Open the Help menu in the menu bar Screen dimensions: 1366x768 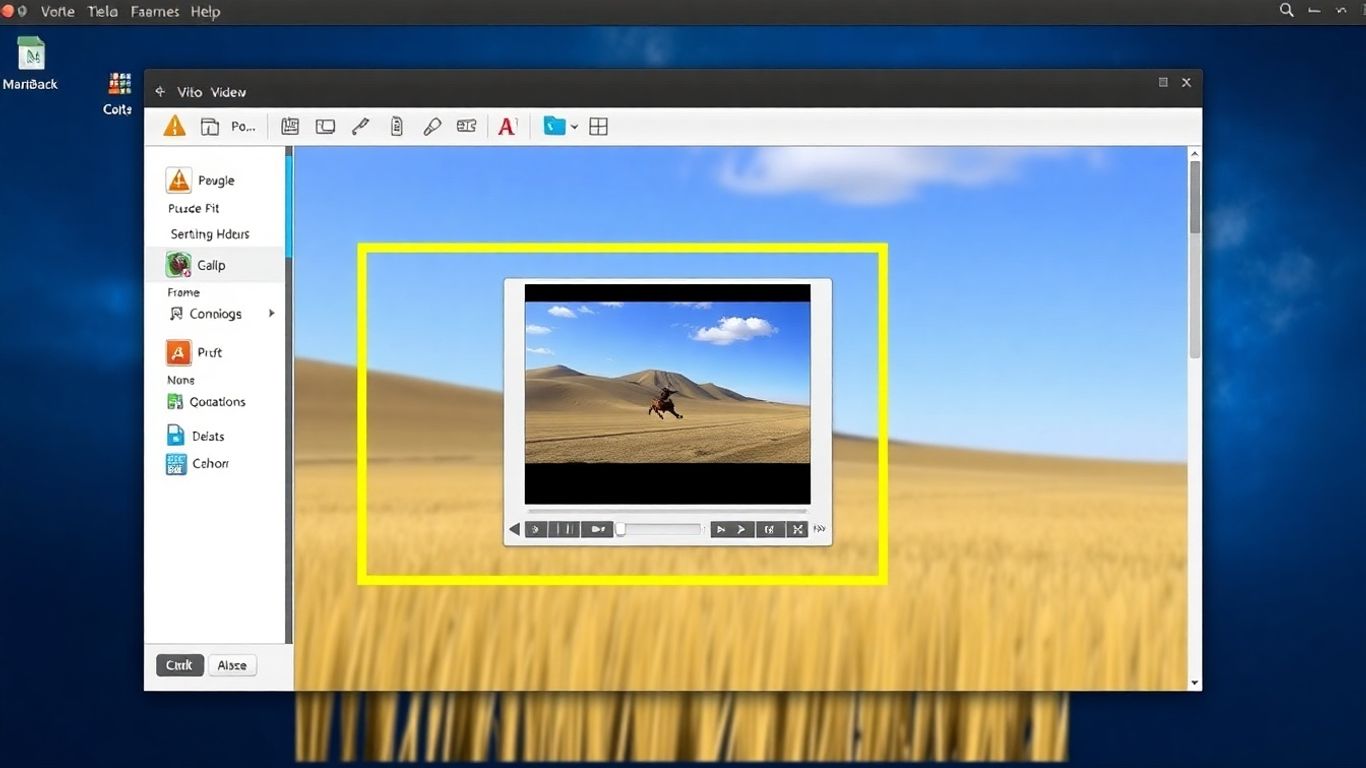205,11
